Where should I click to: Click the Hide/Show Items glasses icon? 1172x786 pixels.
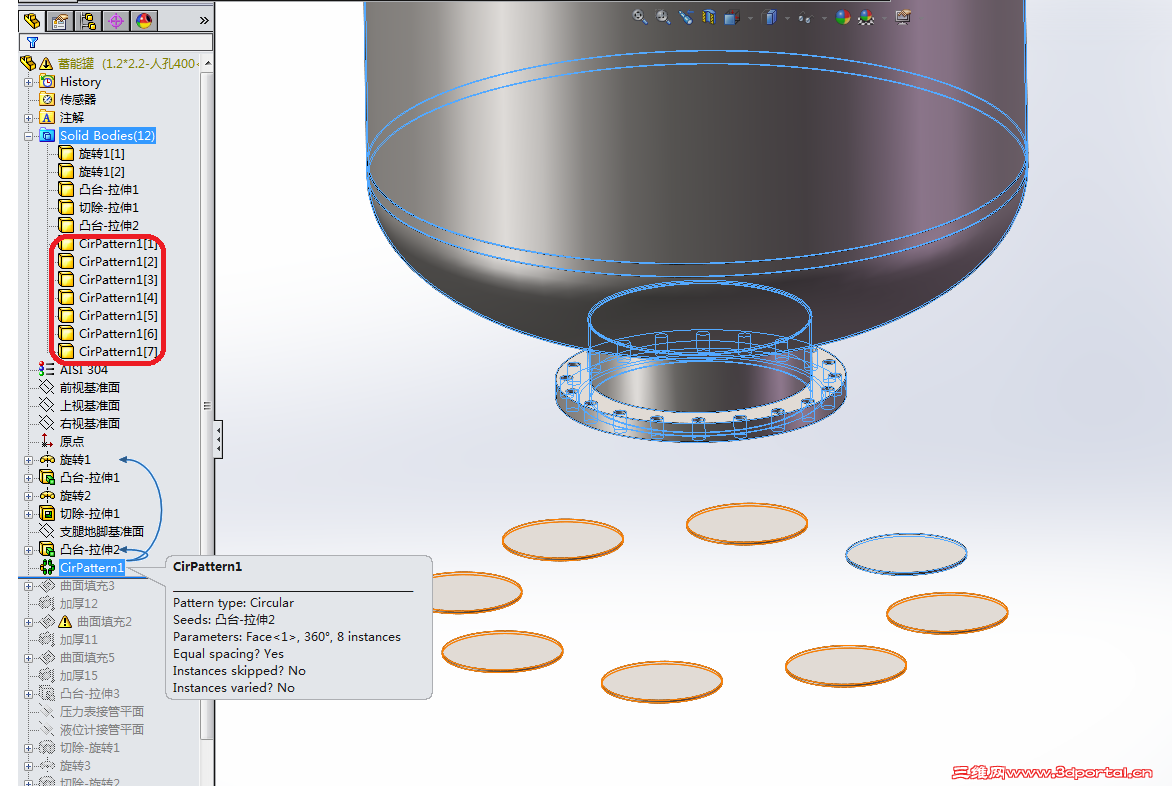pyautogui.click(x=805, y=16)
